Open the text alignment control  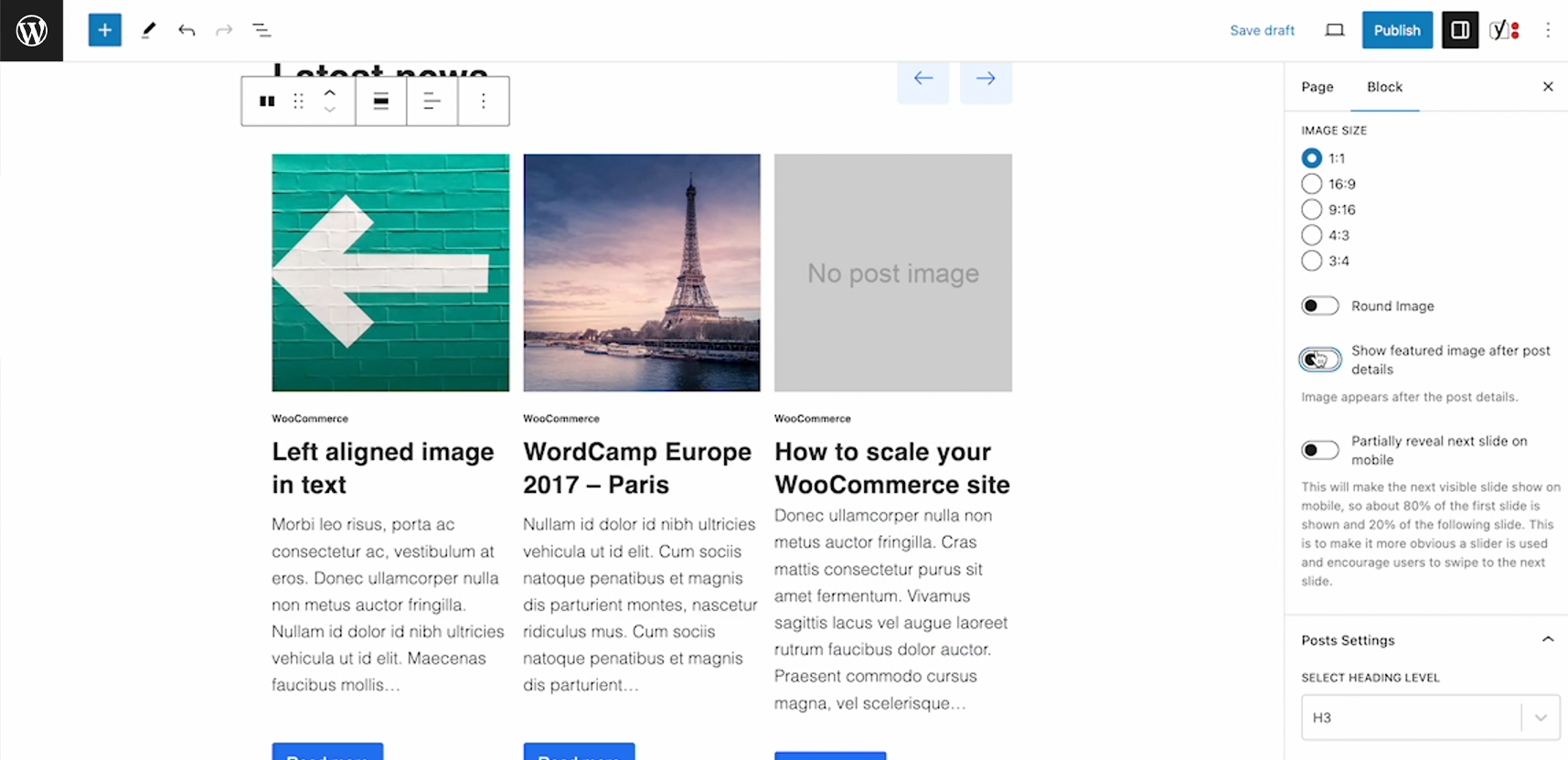(432, 102)
